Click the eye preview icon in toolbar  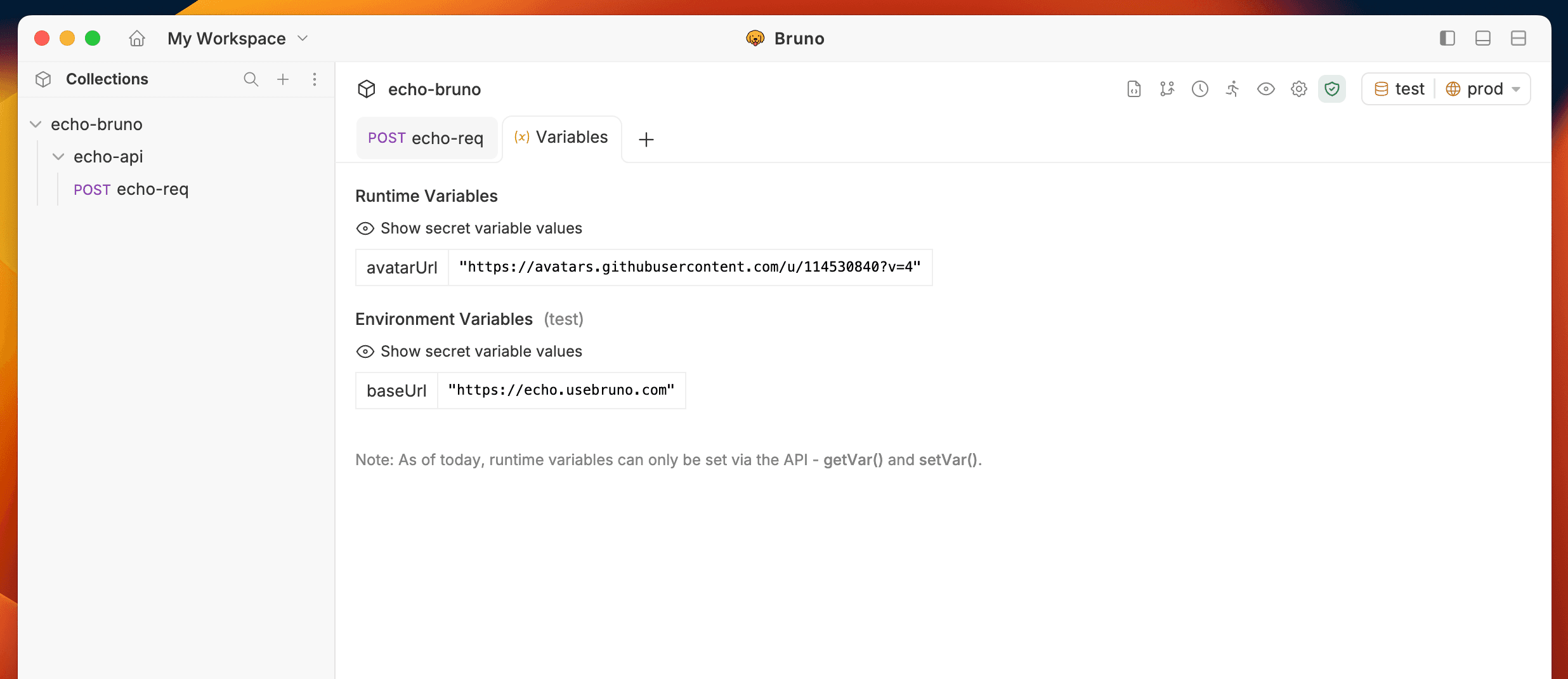1265,89
